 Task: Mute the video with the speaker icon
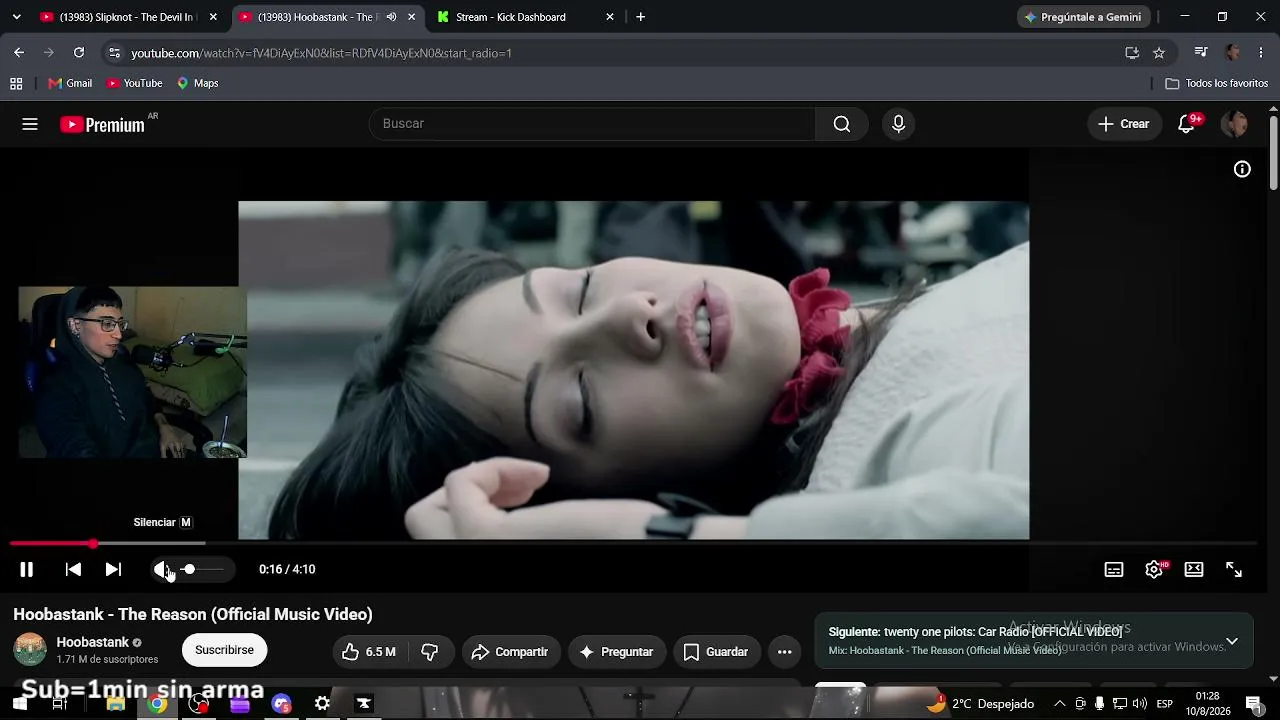tap(161, 569)
